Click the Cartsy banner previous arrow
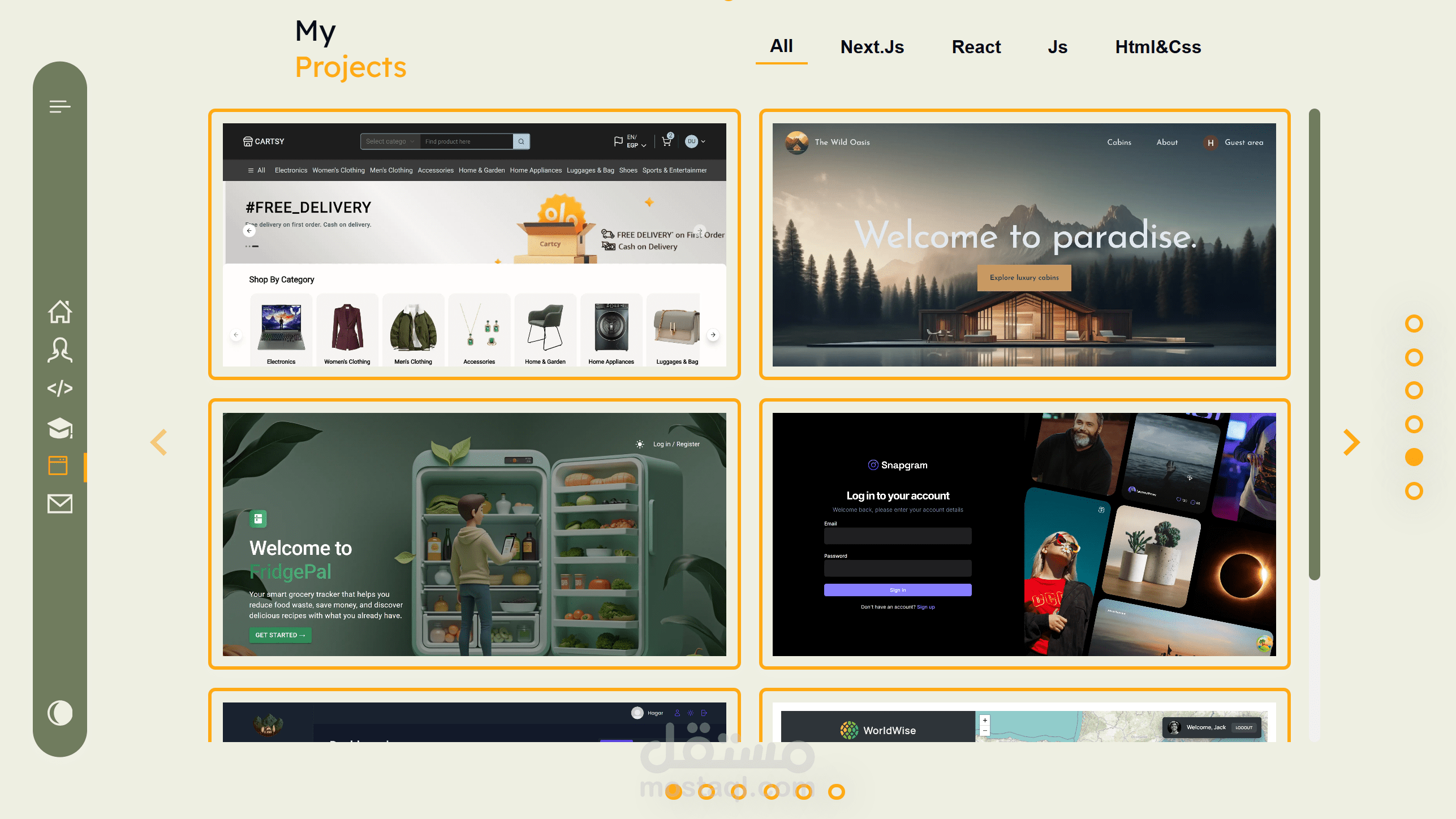1456x819 pixels. [249, 231]
